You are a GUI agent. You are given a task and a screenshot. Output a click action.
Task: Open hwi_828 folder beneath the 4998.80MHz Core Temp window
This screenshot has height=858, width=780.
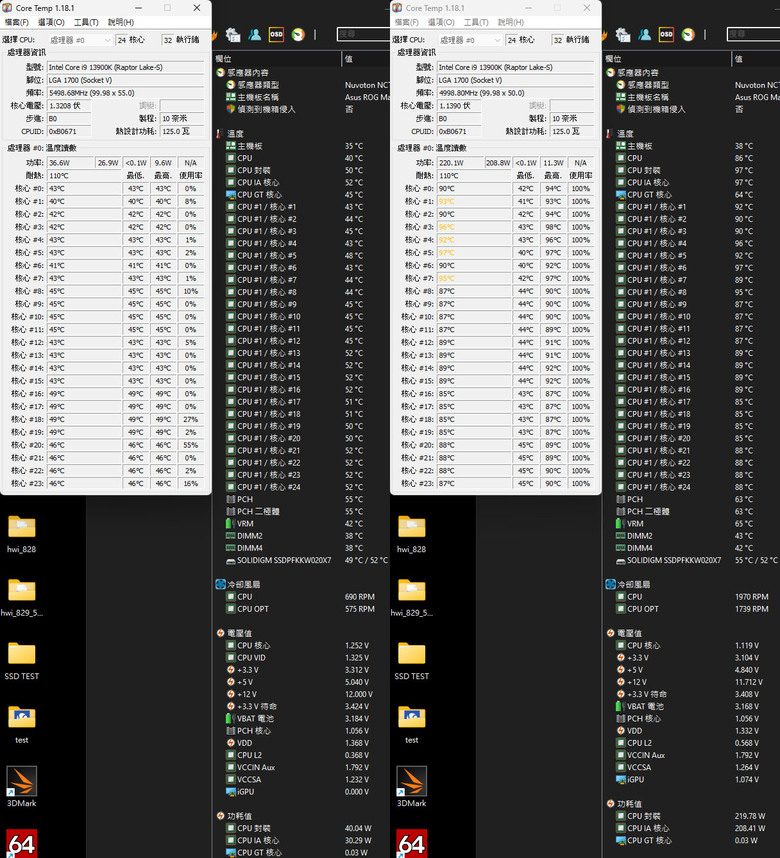tap(412, 534)
